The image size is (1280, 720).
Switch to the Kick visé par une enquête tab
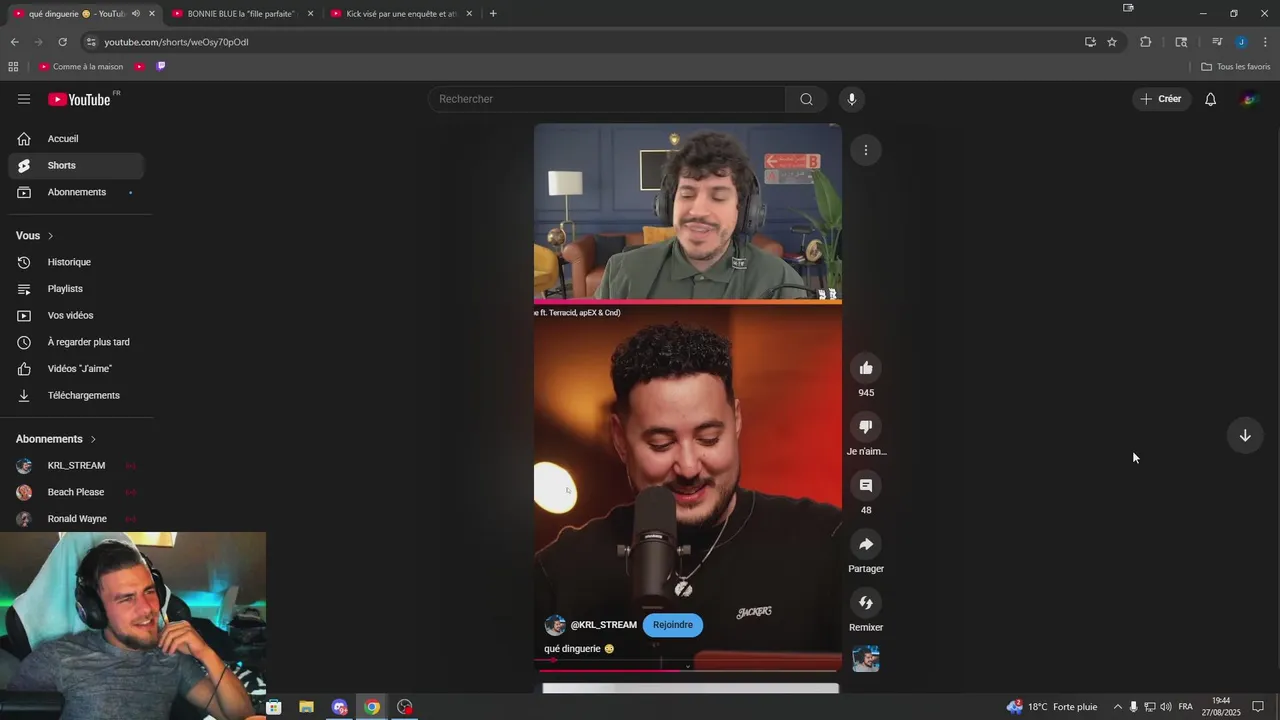(402, 14)
